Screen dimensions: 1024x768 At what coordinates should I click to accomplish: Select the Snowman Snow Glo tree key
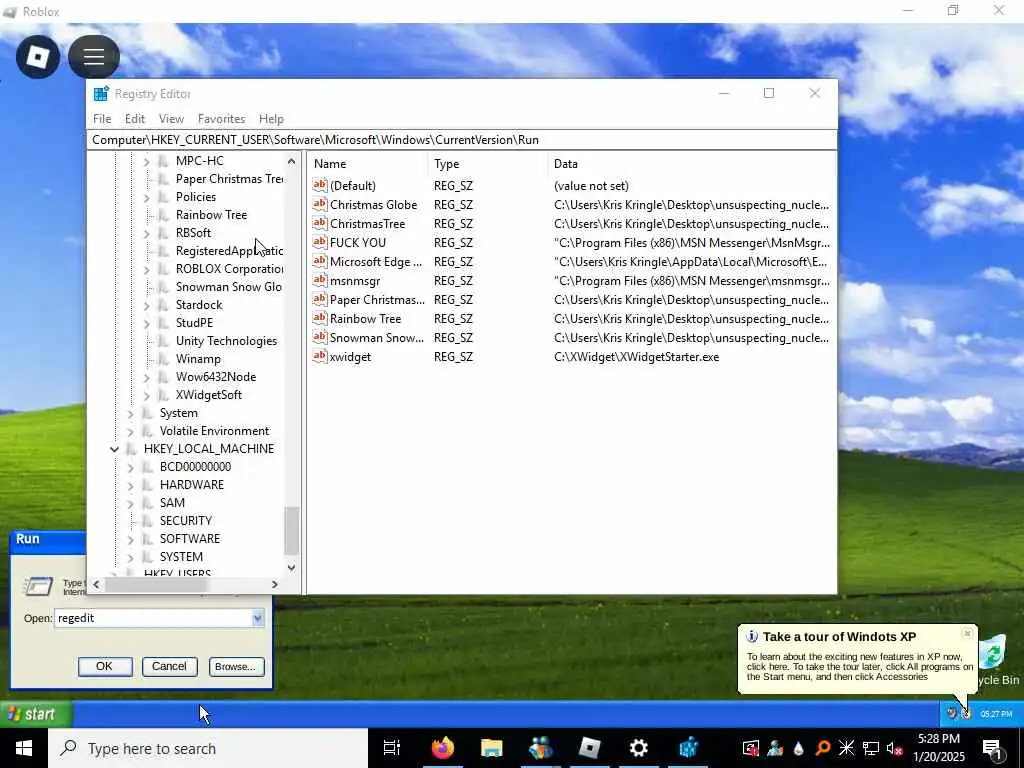click(228, 287)
